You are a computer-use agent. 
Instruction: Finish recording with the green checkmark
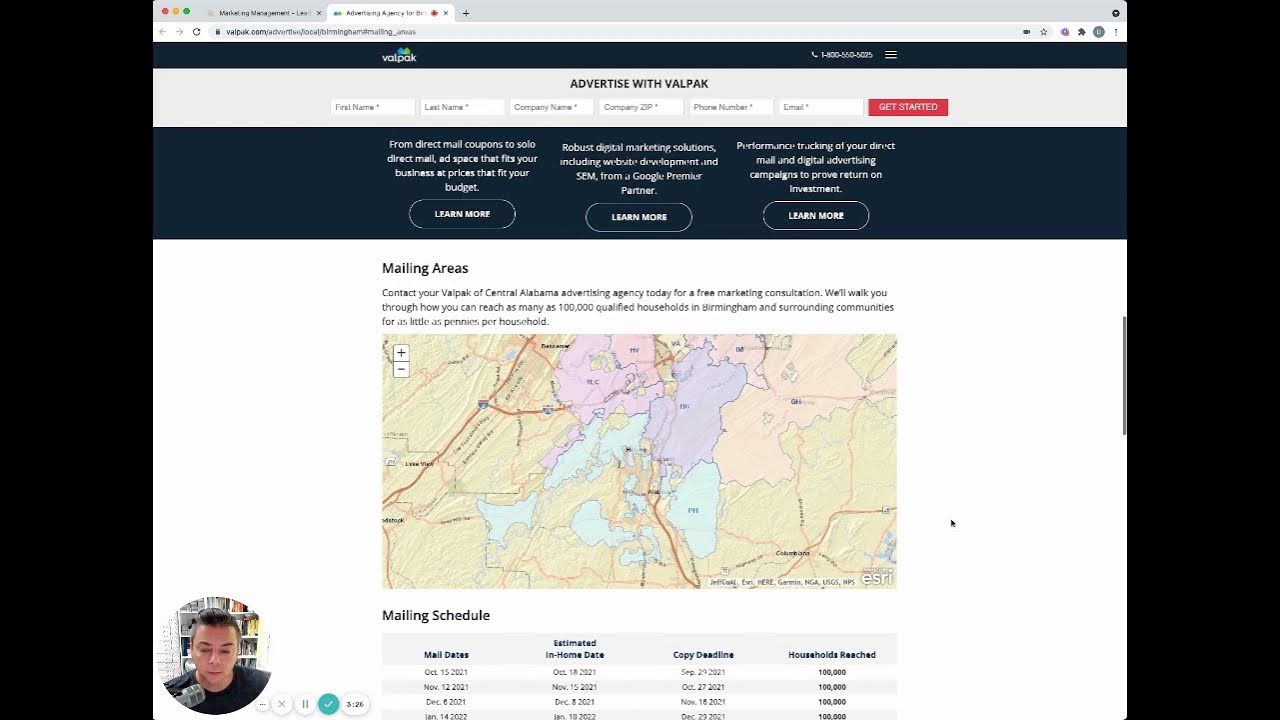click(x=328, y=704)
